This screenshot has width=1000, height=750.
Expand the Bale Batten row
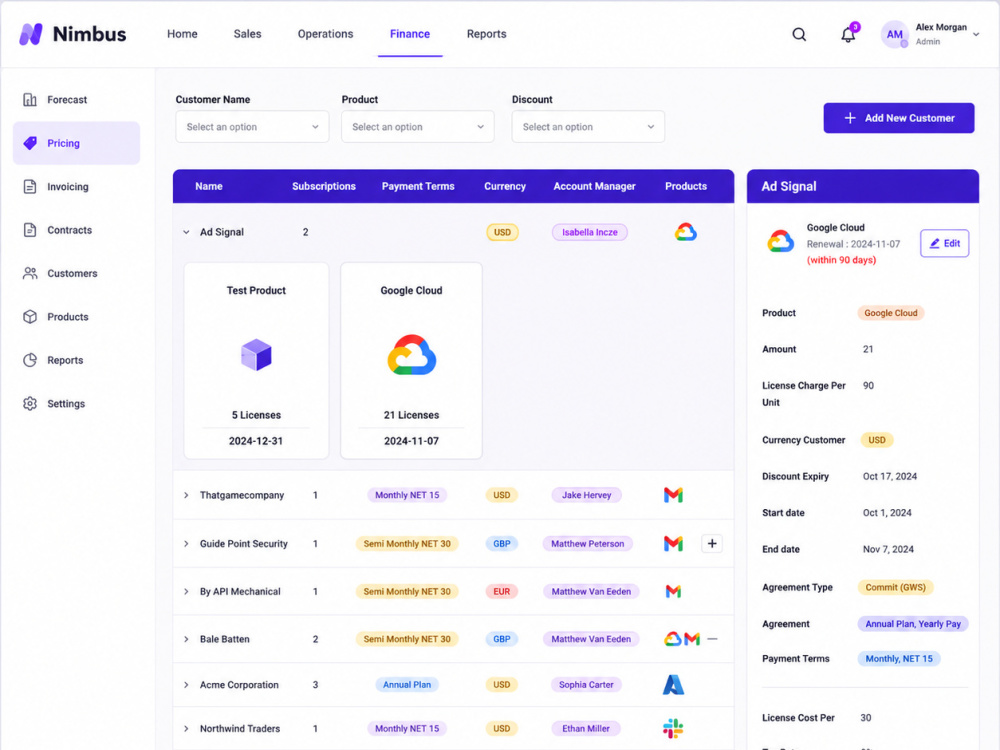click(x=186, y=639)
